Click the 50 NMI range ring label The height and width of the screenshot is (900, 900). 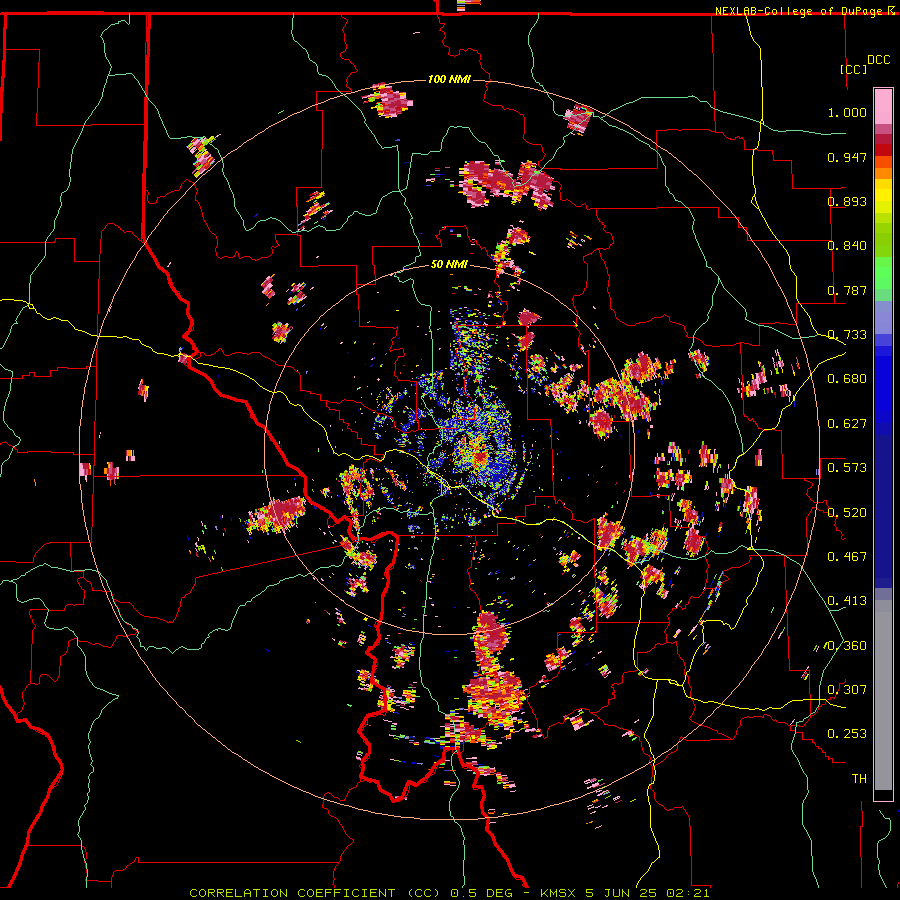(449, 265)
